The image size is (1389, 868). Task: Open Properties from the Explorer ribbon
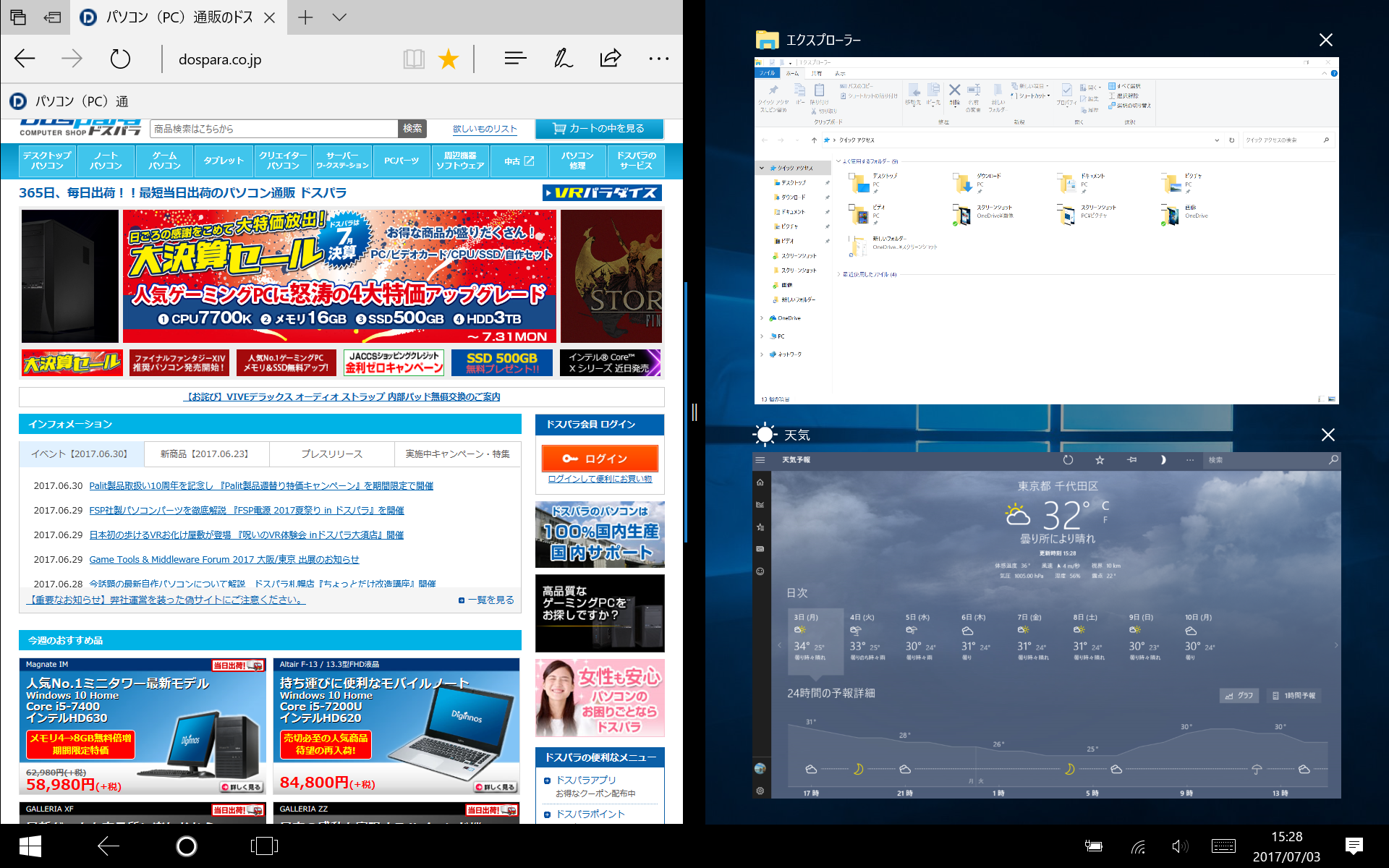pyautogui.click(x=1066, y=94)
